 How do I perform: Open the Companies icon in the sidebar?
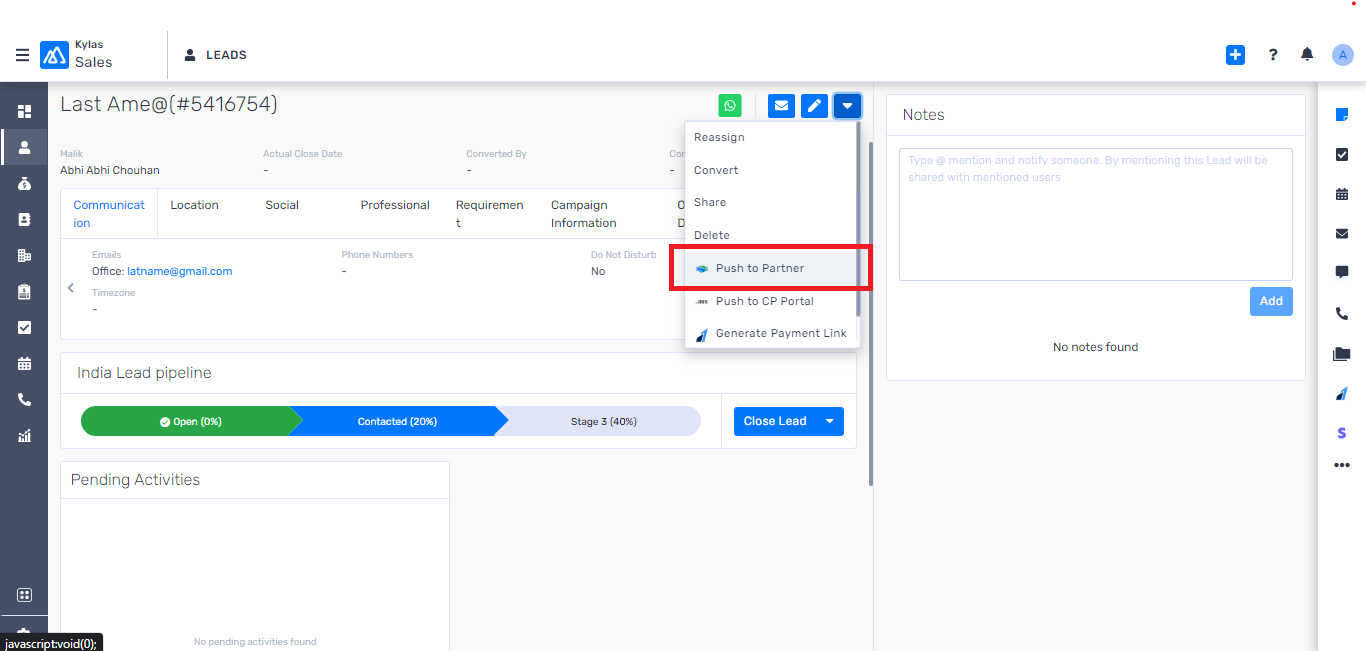tap(24, 255)
